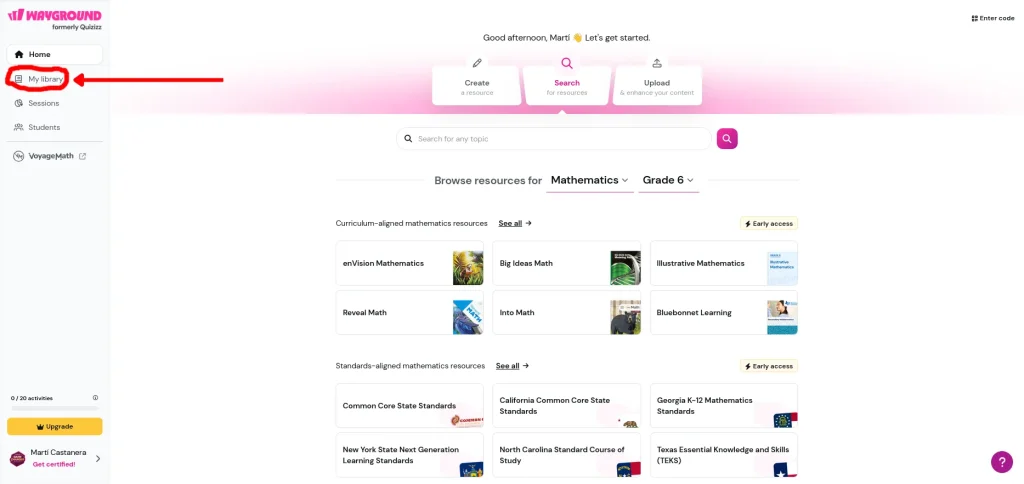Click the pink search magnifier button
The width and height of the screenshot is (1024, 484).
(x=727, y=139)
